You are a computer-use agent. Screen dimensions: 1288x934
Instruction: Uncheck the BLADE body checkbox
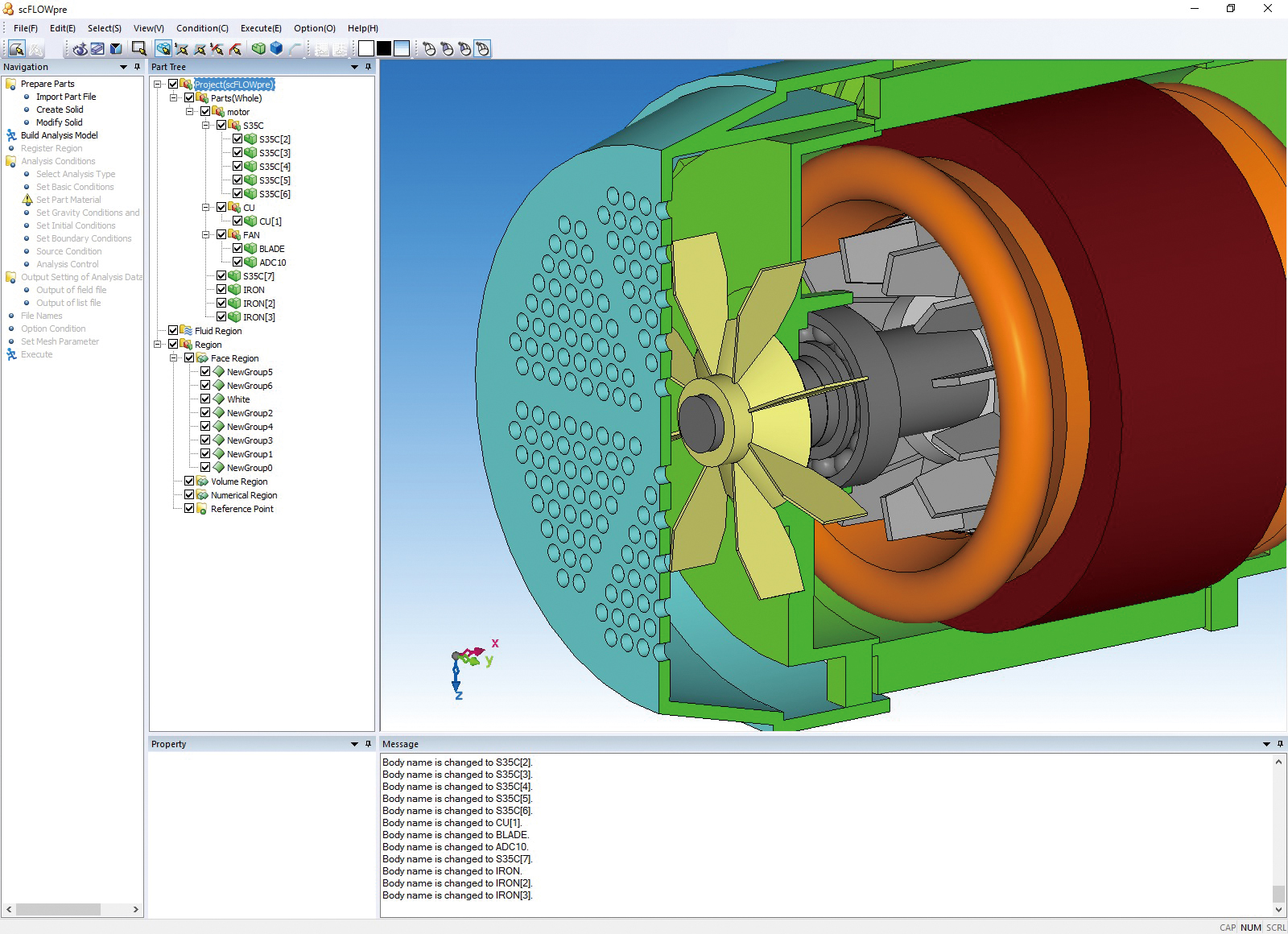click(237, 249)
